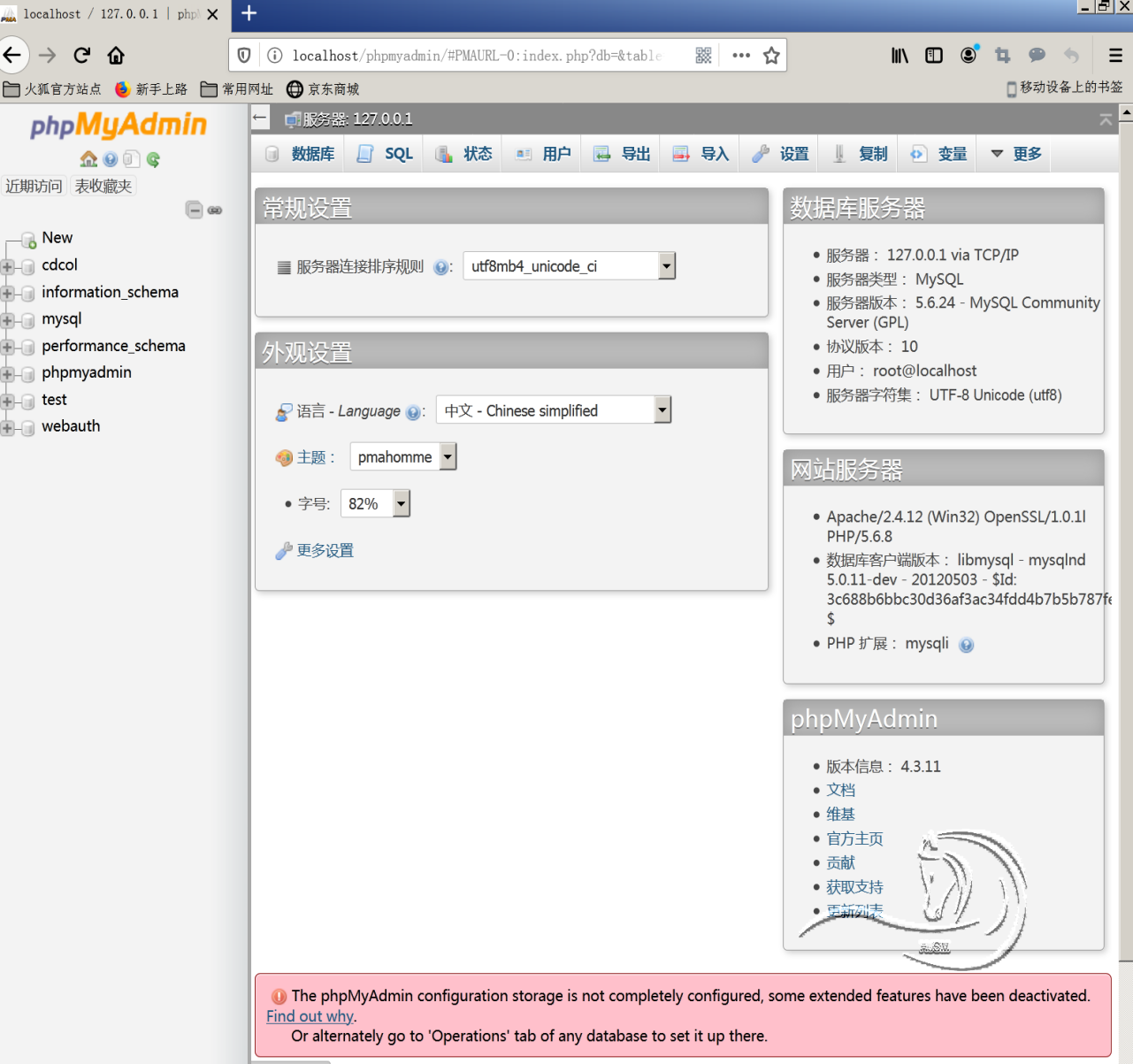This screenshot has height=1064, width=1133.
Task: Open the 状态 (Status) tab
Action: click(464, 154)
